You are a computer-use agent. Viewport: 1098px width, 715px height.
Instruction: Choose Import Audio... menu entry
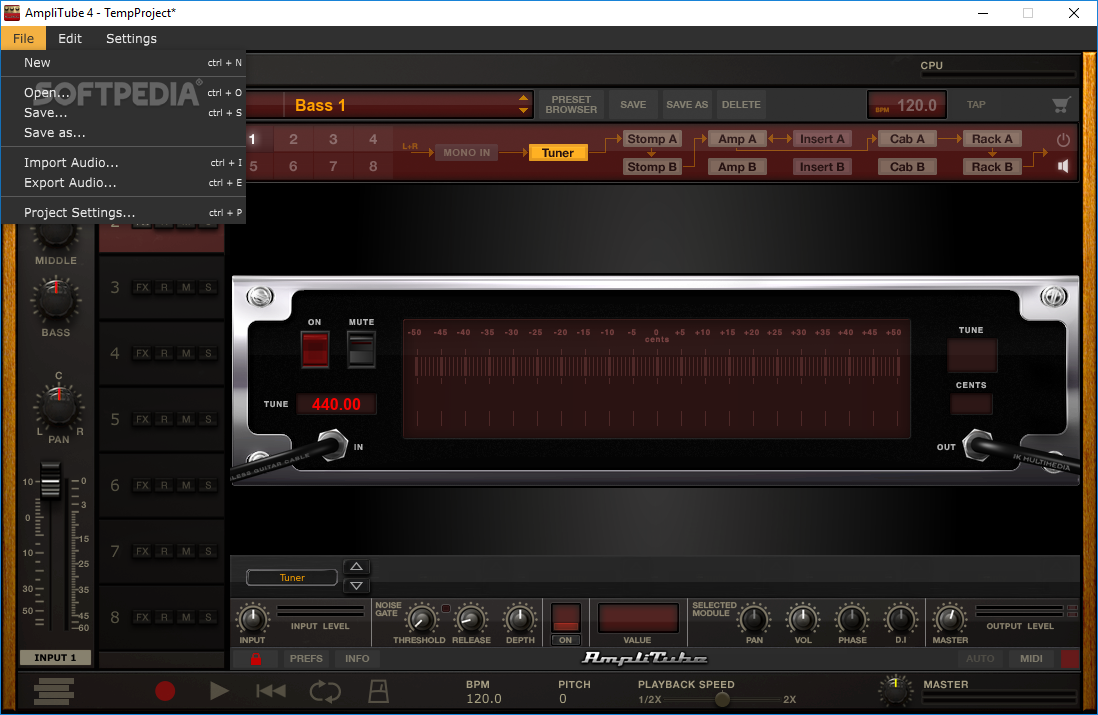[123, 162]
